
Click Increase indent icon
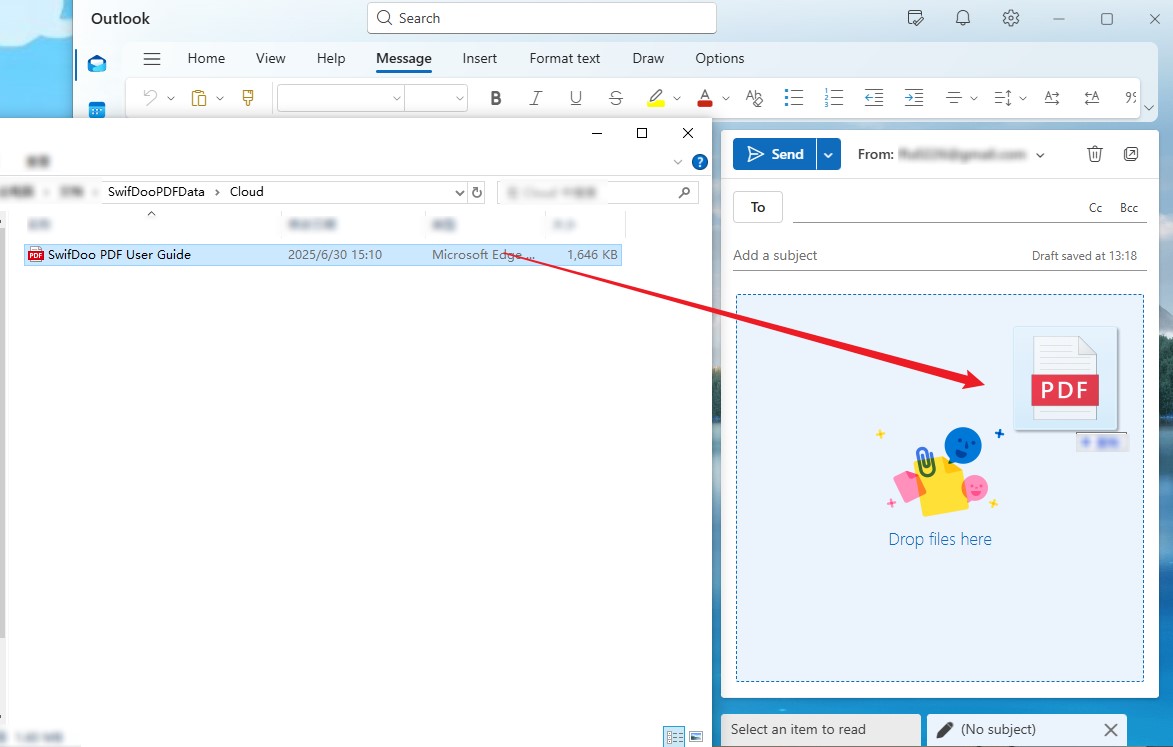point(913,97)
